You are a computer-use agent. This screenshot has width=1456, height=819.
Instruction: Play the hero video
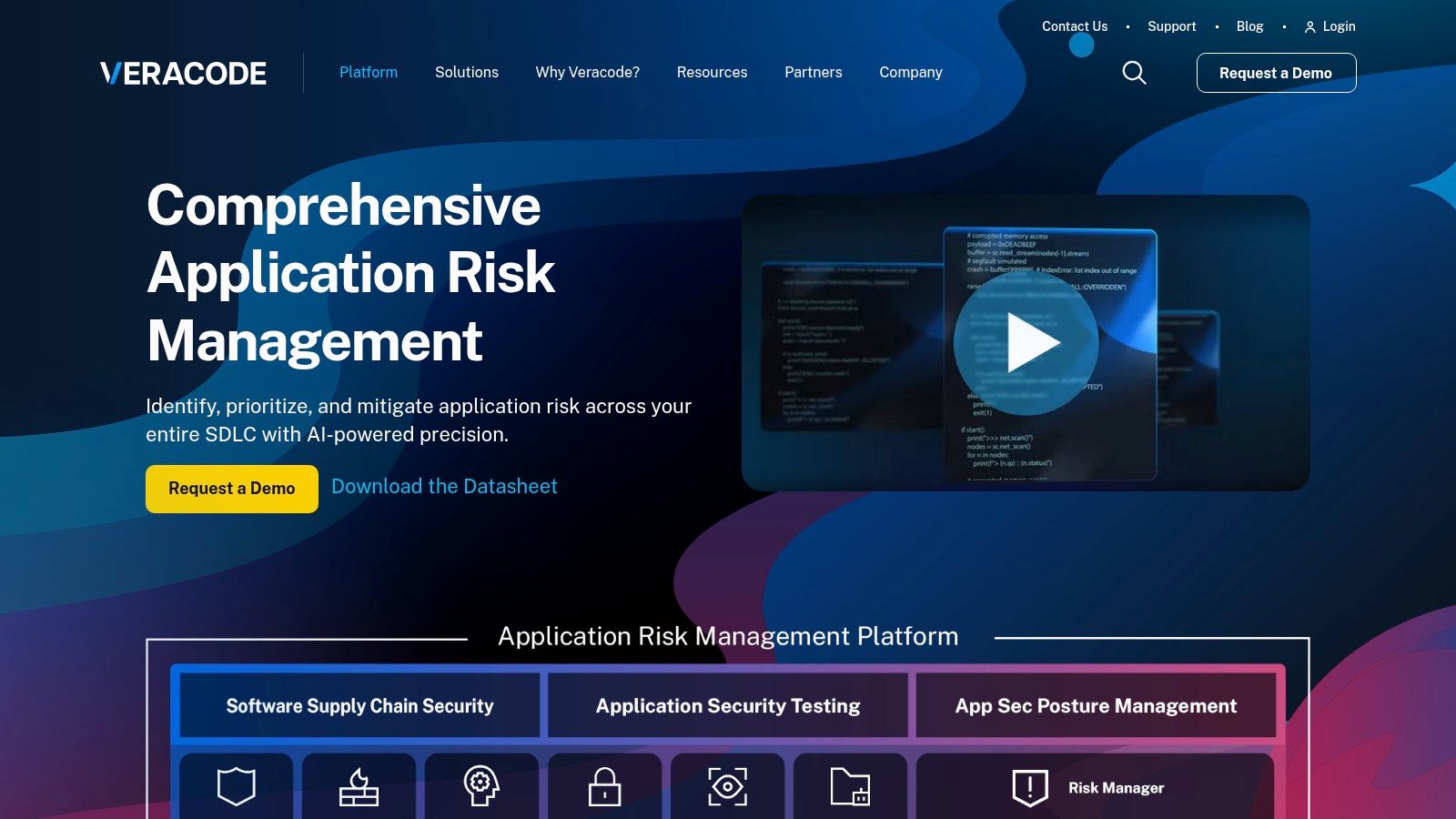[x=1026, y=343]
